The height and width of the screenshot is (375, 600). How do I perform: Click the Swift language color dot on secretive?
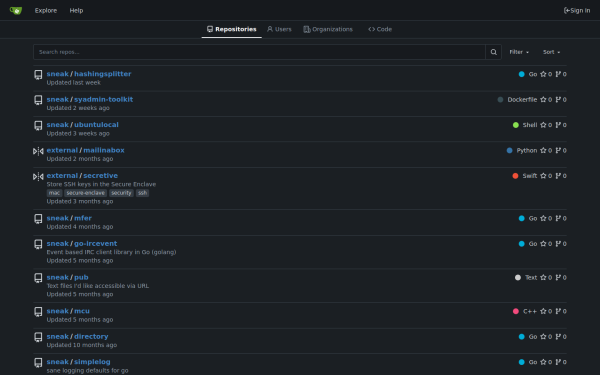[x=515, y=176]
